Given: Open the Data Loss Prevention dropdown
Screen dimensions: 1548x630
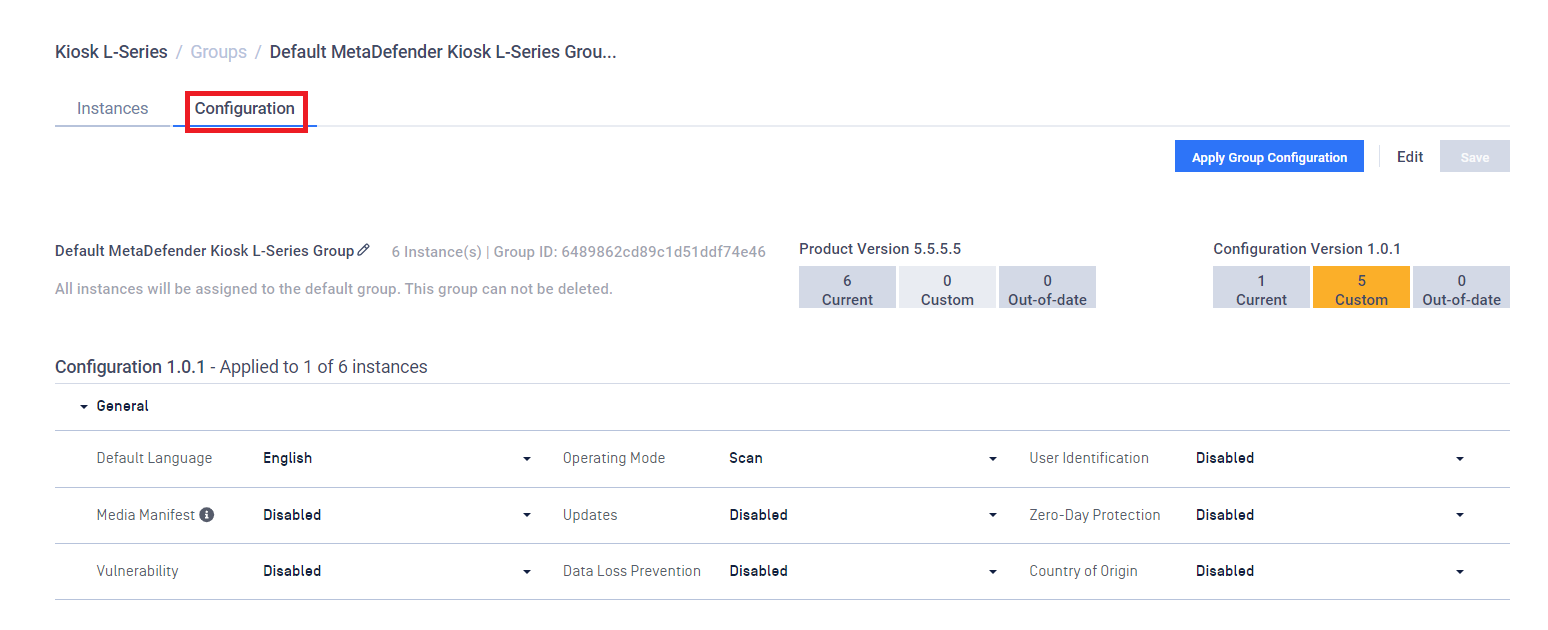Looking at the screenshot, I should click(863, 572).
